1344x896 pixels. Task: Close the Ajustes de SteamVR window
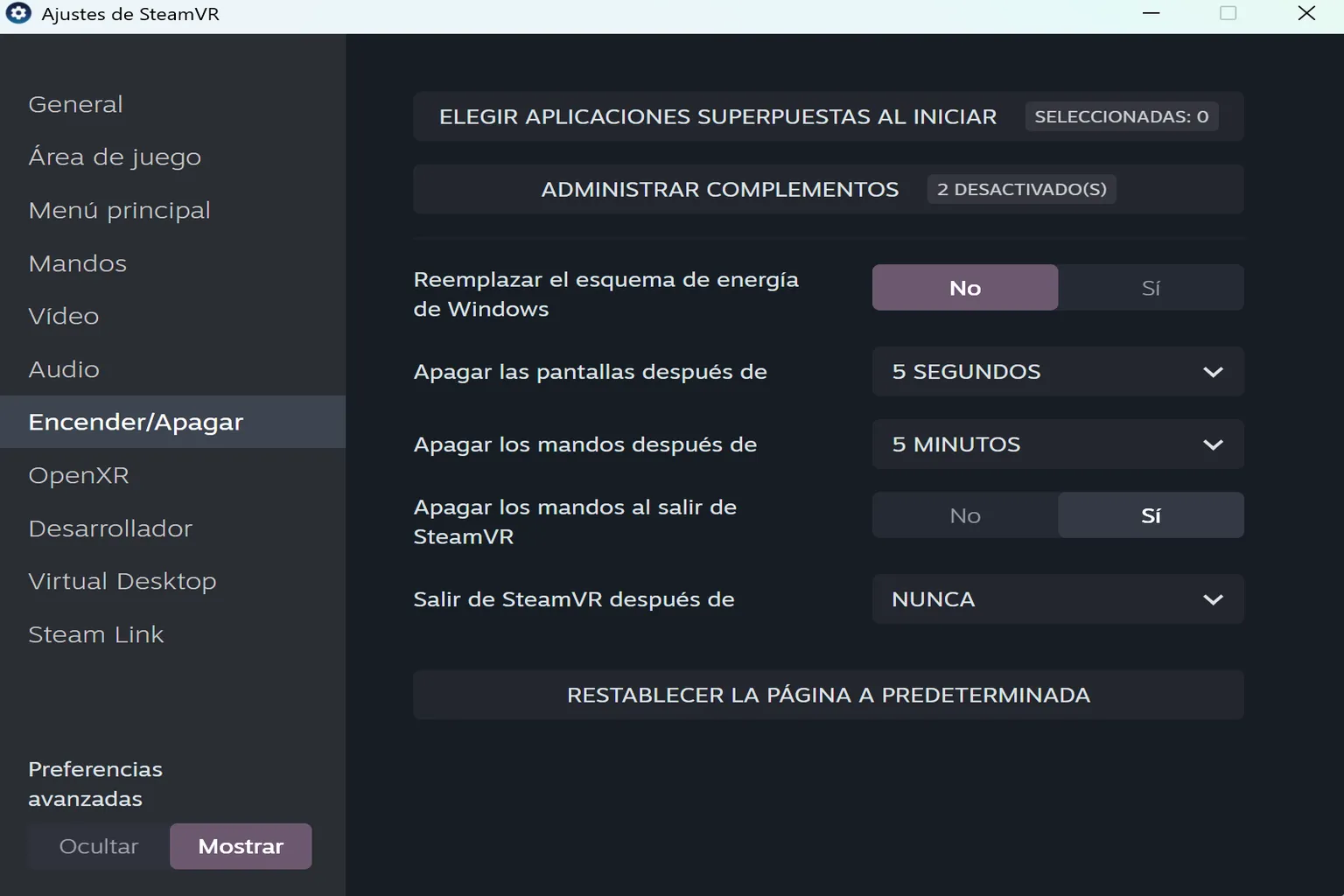1306,13
